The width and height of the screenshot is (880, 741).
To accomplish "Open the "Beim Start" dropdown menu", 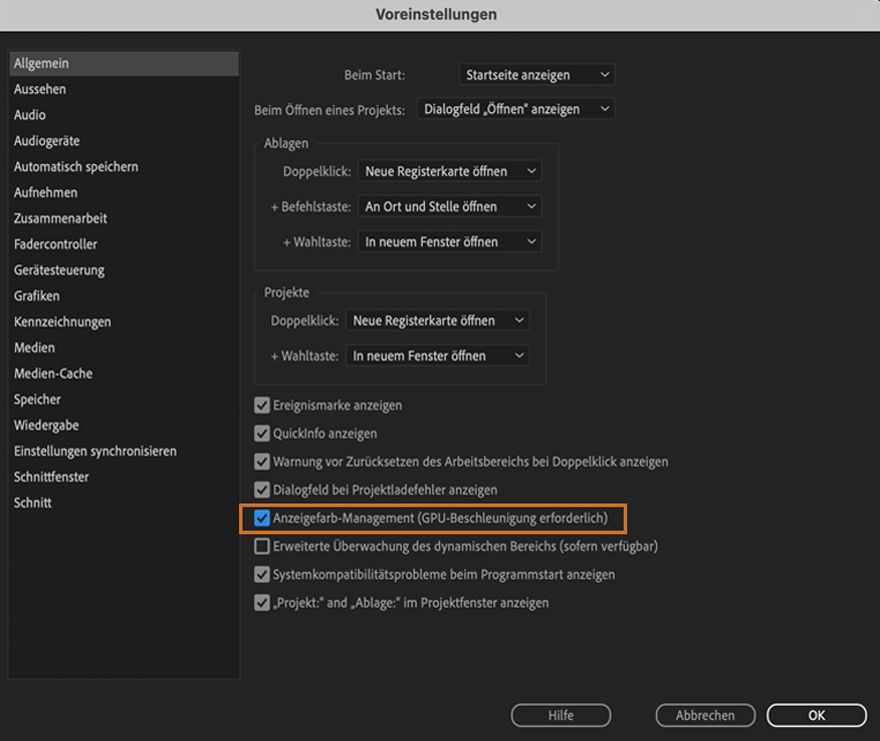I will [537, 74].
